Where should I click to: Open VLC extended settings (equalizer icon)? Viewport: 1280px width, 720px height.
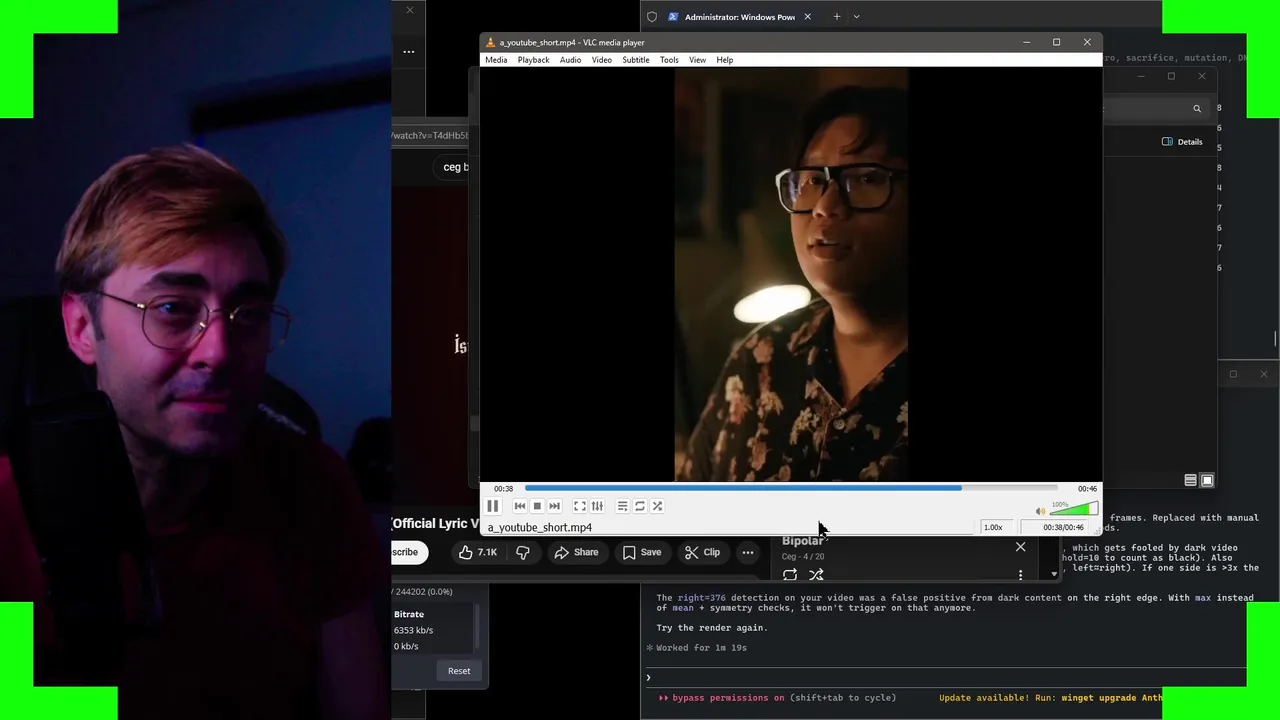pos(597,506)
